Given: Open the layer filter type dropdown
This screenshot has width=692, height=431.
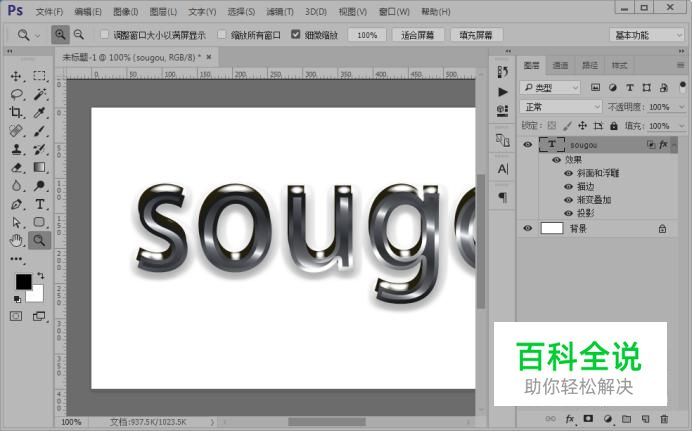Looking at the screenshot, I should pos(550,88).
